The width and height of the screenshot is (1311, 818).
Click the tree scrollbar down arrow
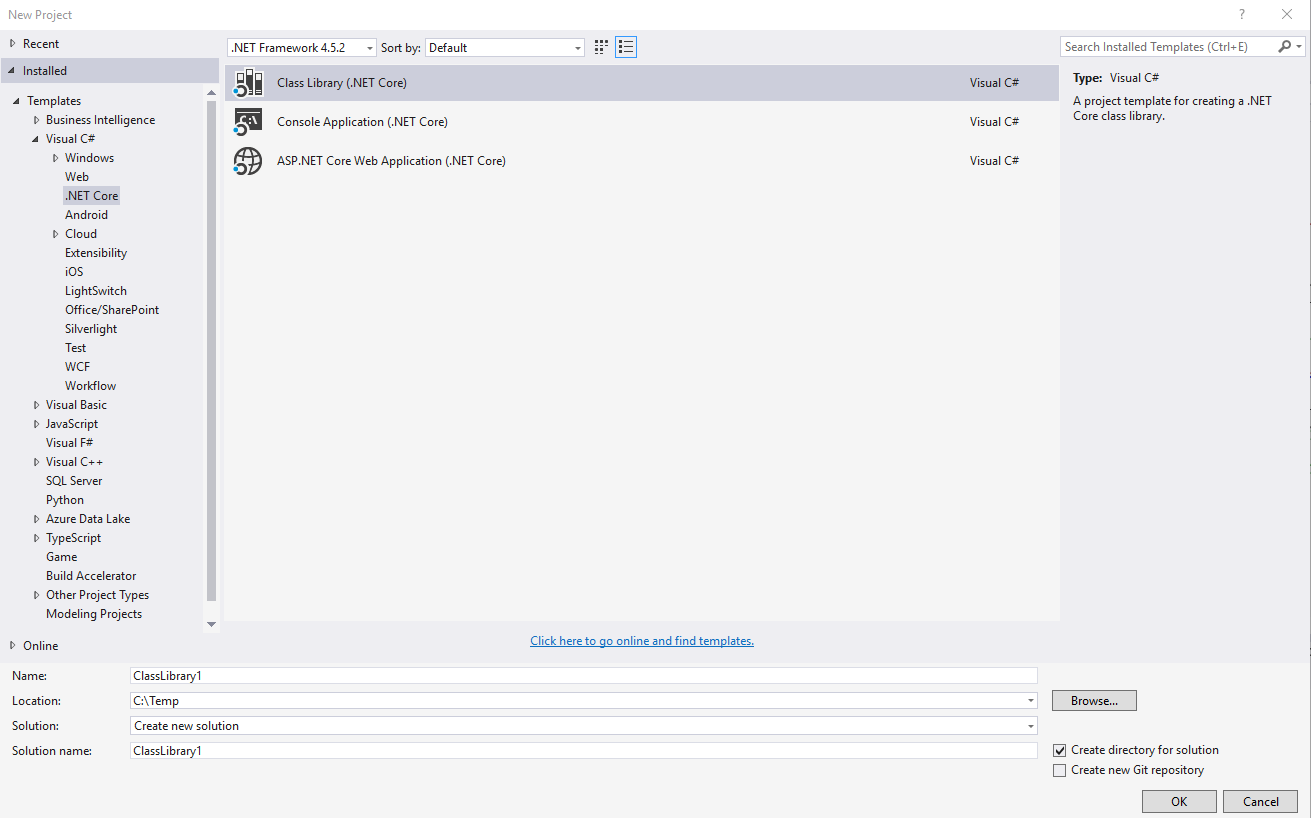coord(211,624)
